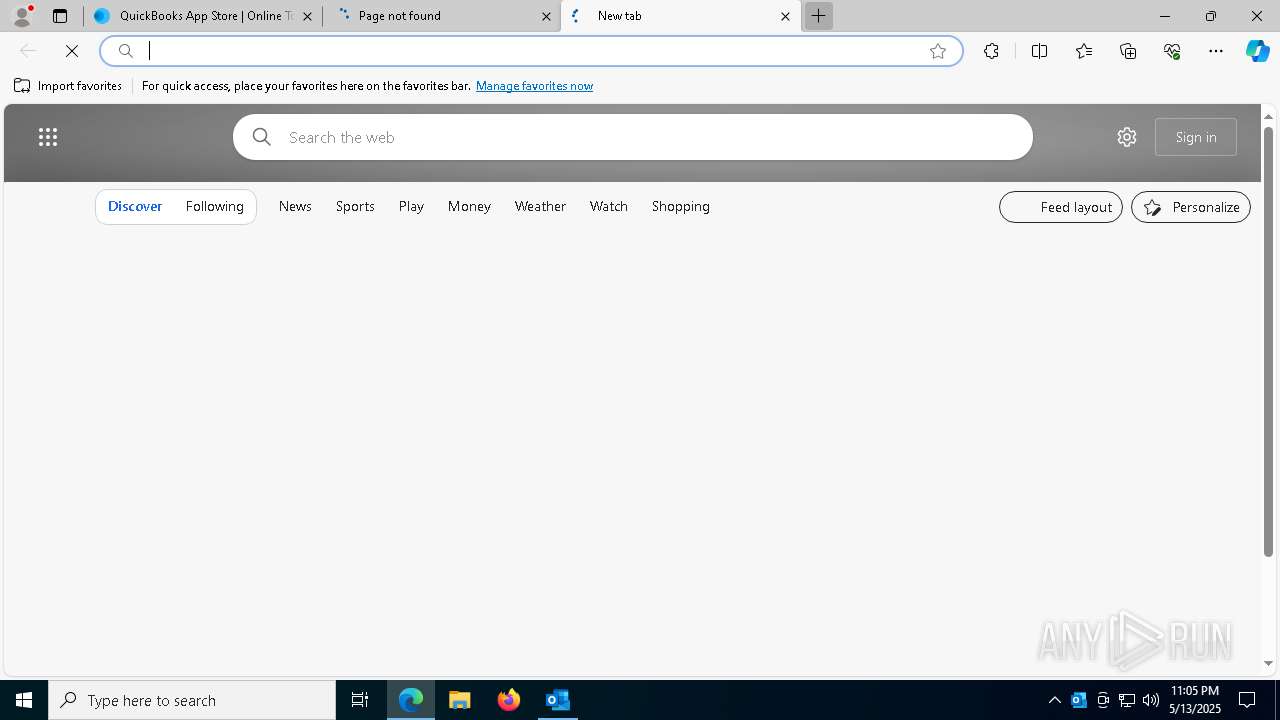
Task: Click the page vertical scrollbar
Action: pyautogui.click(x=1268, y=342)
